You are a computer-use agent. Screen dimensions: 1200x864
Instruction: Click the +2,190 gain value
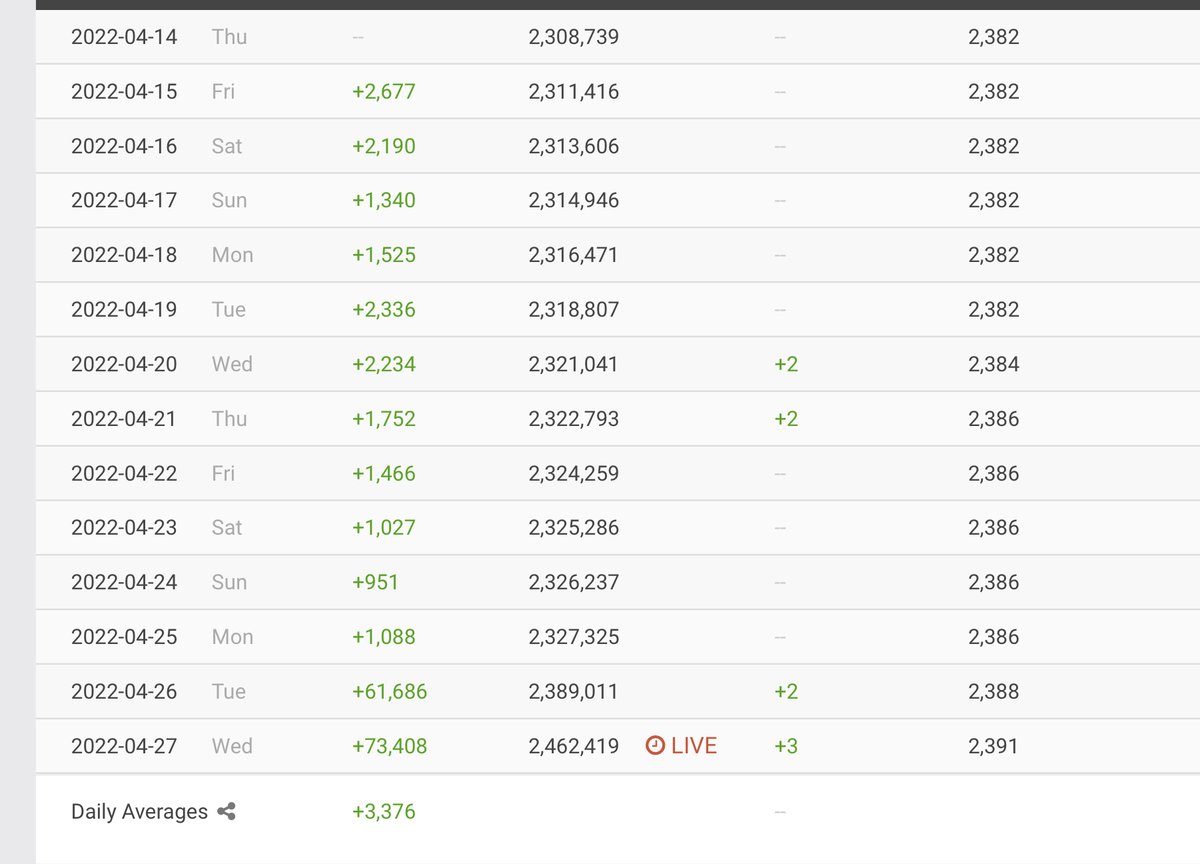pyautogui.click(x=384, y=146)
